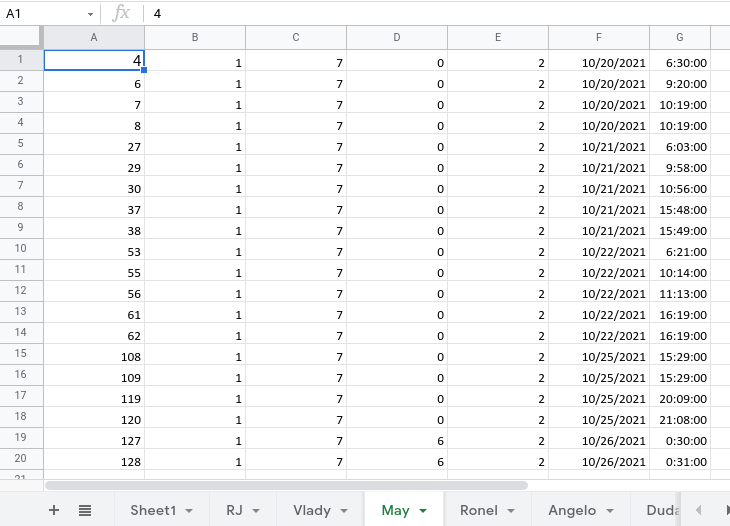Click cell with value 119
The image size is (730, 526).
pos(94,396)
